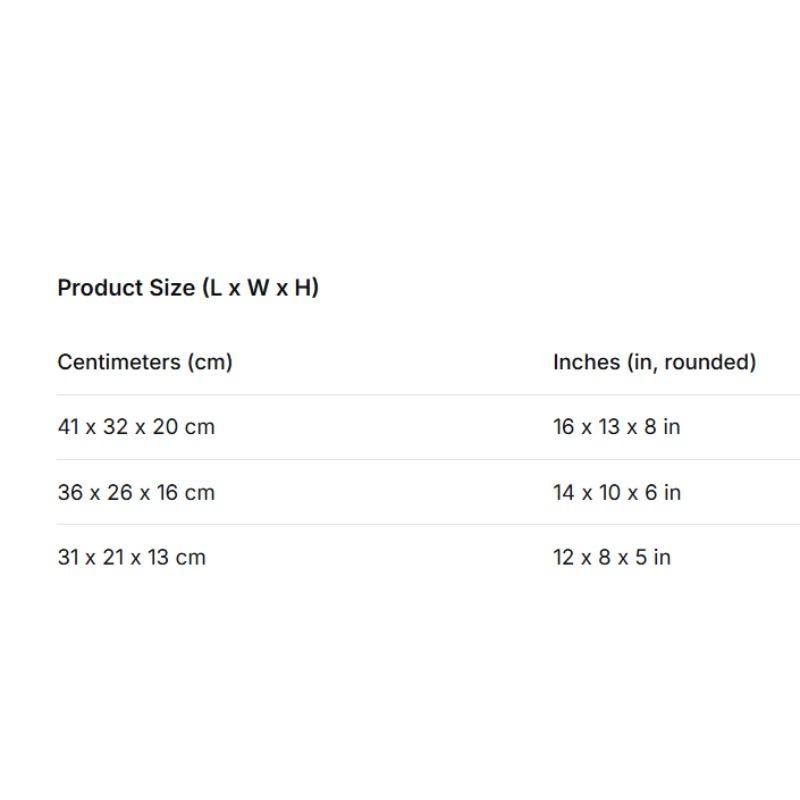Click the number 36 in second row
Image resolution: width=800 pixels, height=800 pixels.
click(x=70, y=493)
